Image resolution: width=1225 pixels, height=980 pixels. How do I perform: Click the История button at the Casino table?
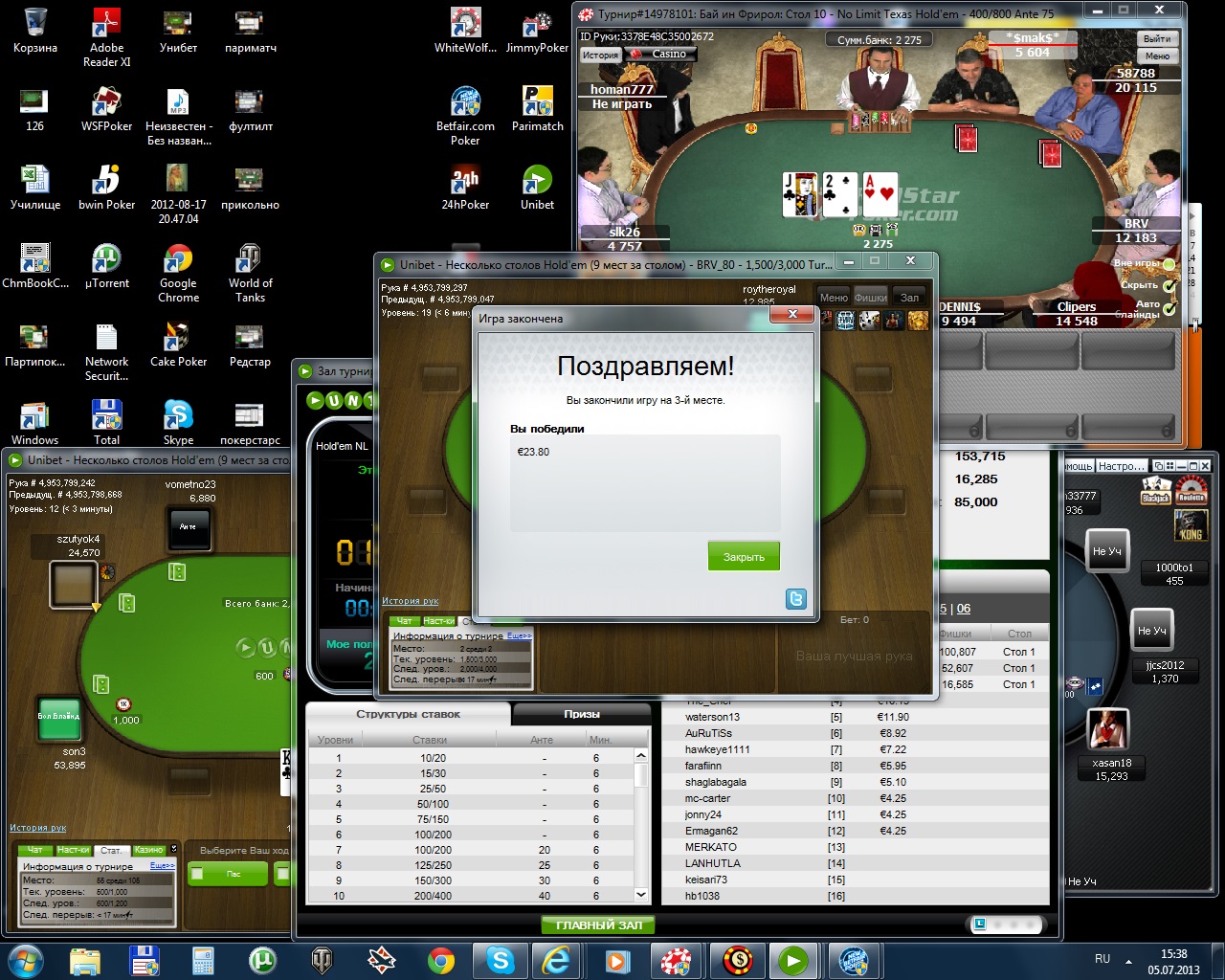coord(601,55)
